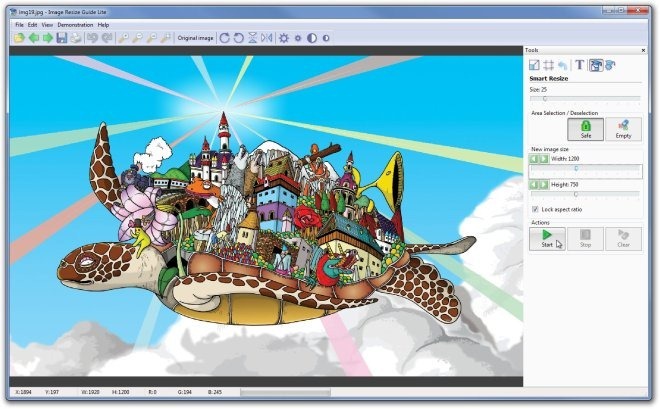The height and width of the screenshot is (409, 660).
Task: Zoom out with the minus magnifier
Action: pos(137,38)
